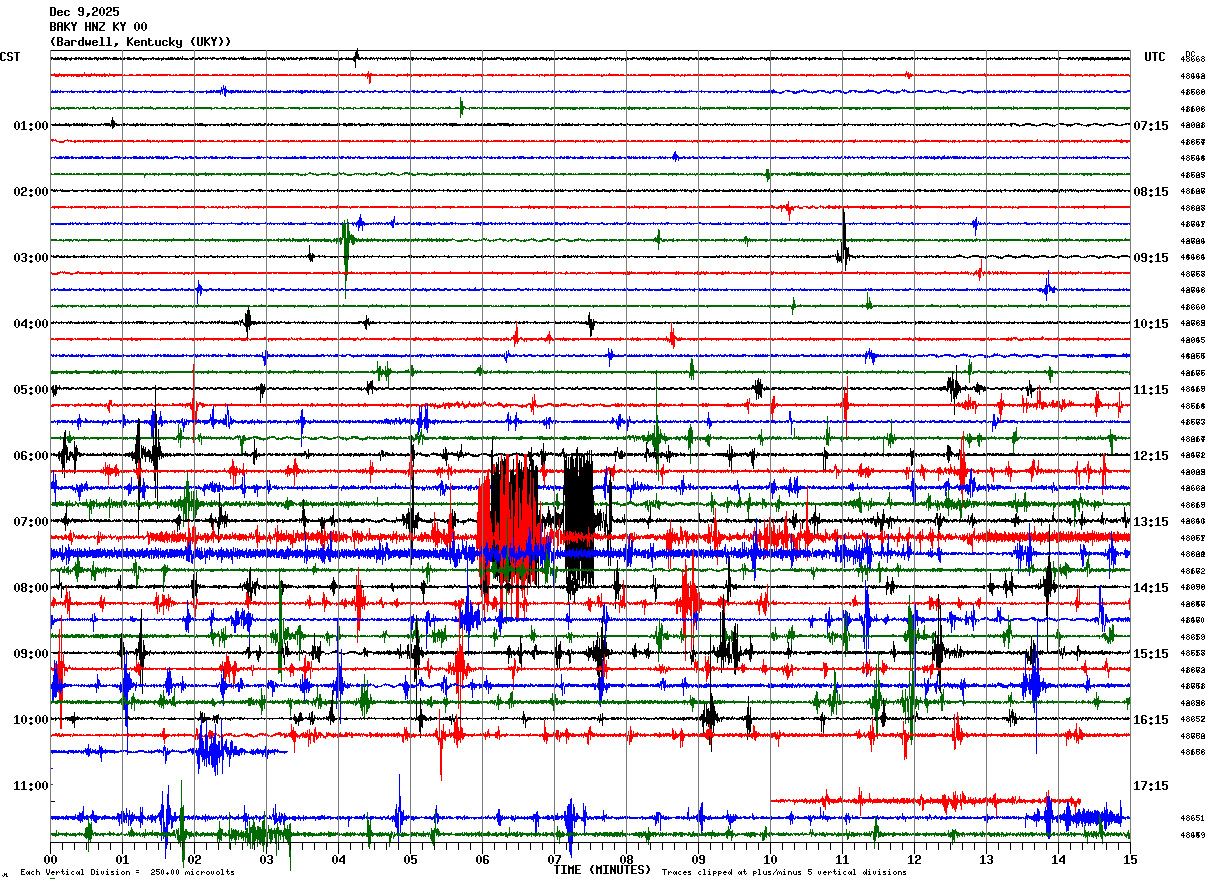Viewport: 1210px width, 886px height.
Task: Click minute tick label 14
Action: (x=1058, y=859)
